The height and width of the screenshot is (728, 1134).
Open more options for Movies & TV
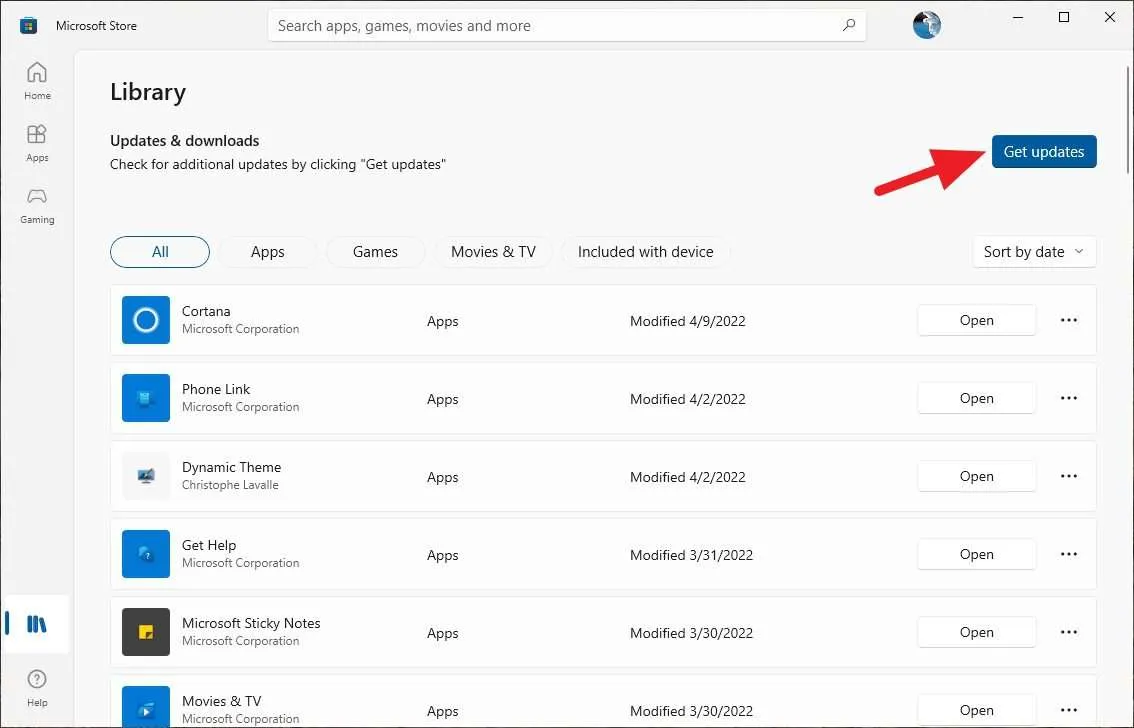tap(1069, 710)
